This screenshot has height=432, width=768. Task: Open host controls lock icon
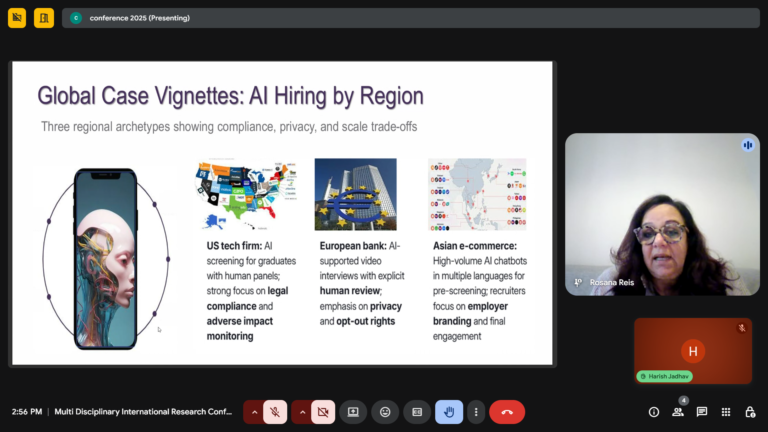750,411
